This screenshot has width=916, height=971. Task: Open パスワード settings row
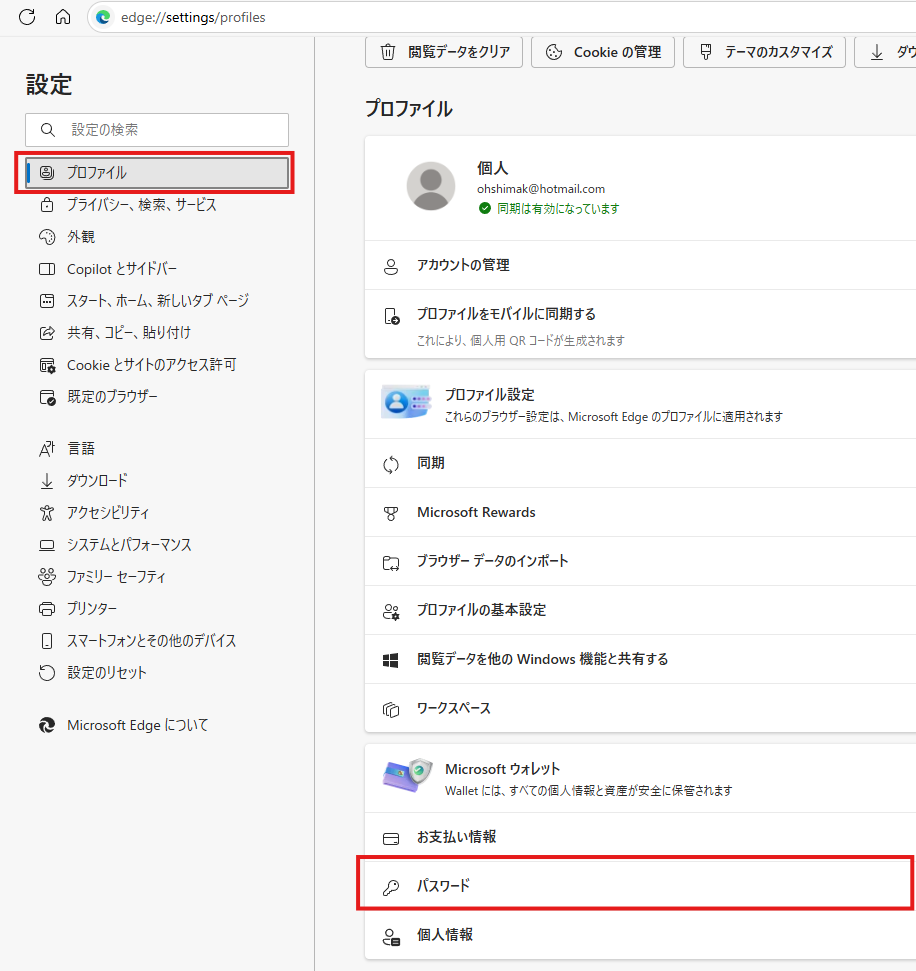(640, 886)
